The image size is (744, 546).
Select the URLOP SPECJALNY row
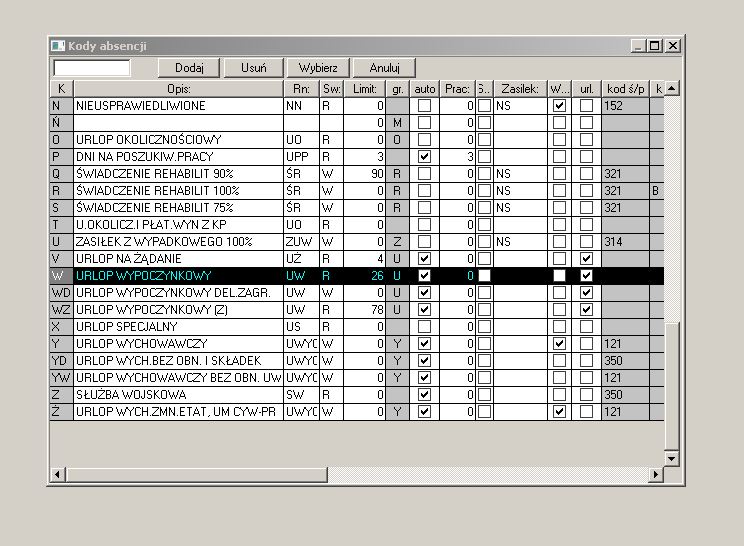coord(178,326)
